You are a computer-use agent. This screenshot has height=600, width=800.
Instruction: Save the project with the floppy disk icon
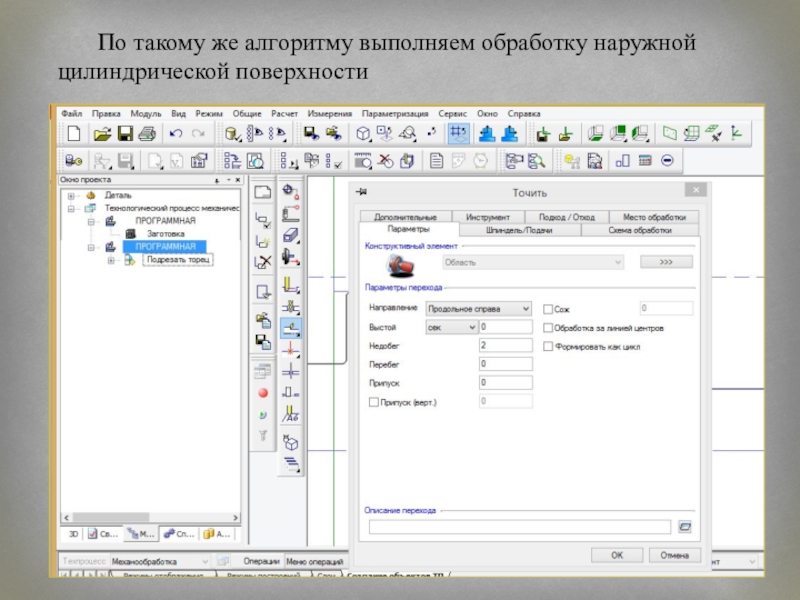point(125,133)
